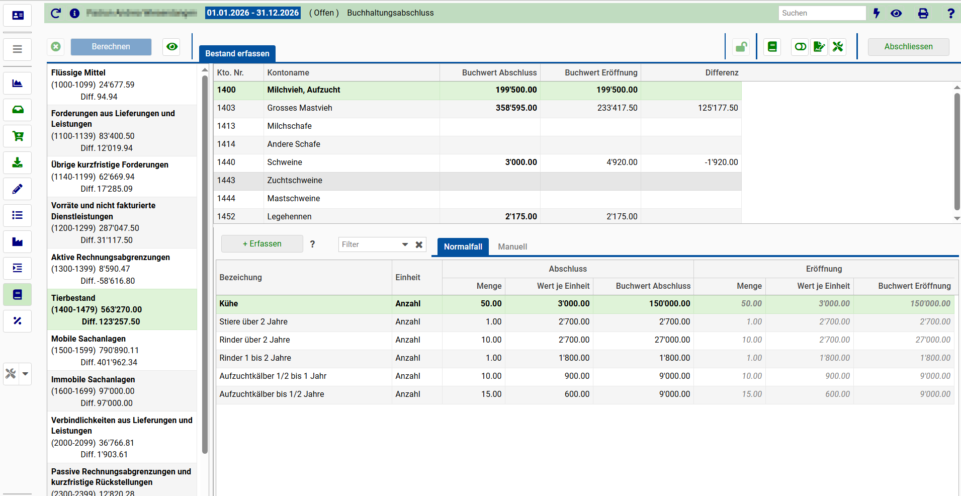Select Mobile Sachanlagen category

tap(123, 350)
